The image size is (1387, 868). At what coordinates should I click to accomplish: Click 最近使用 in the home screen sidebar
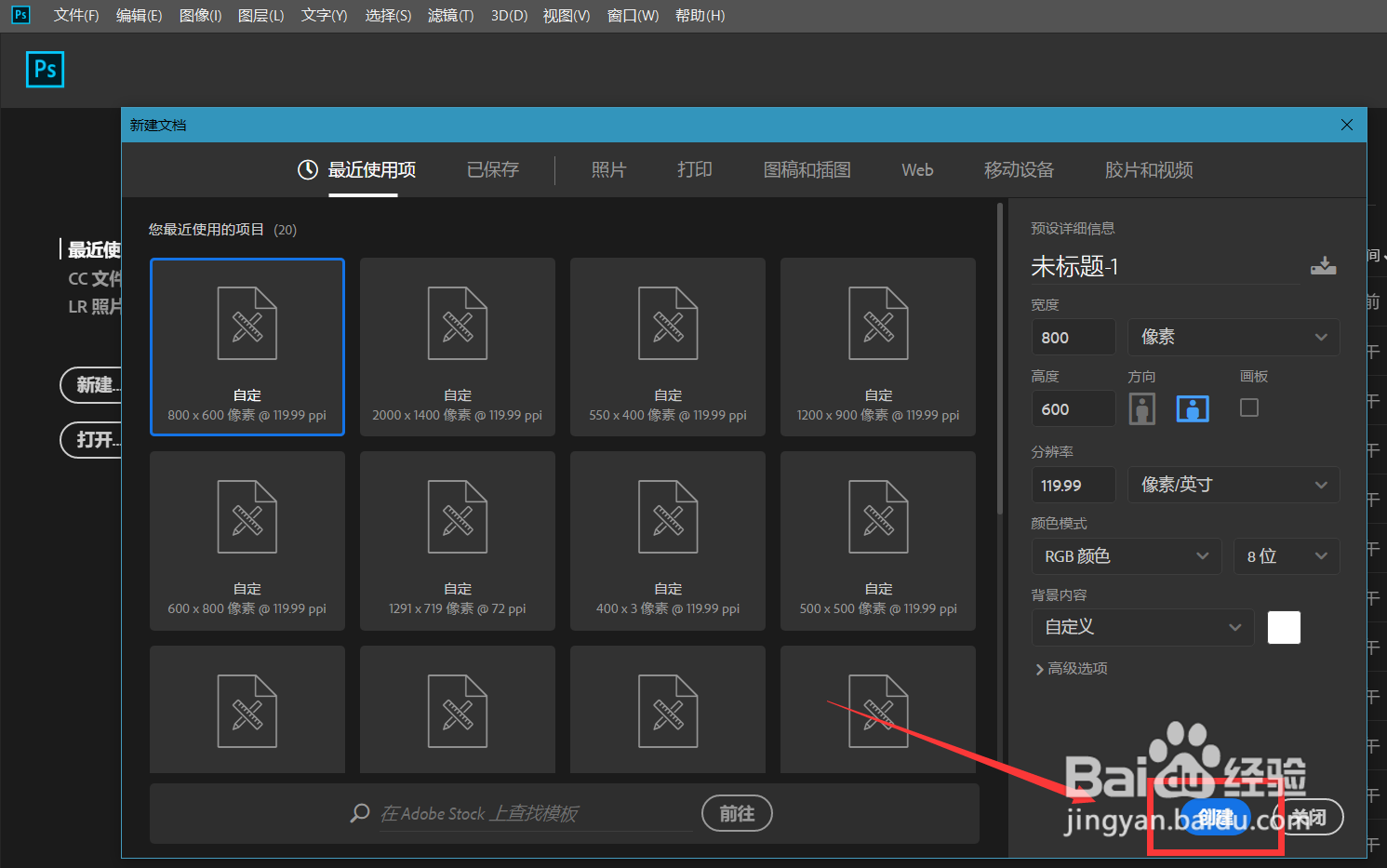[x=94, y=249]
